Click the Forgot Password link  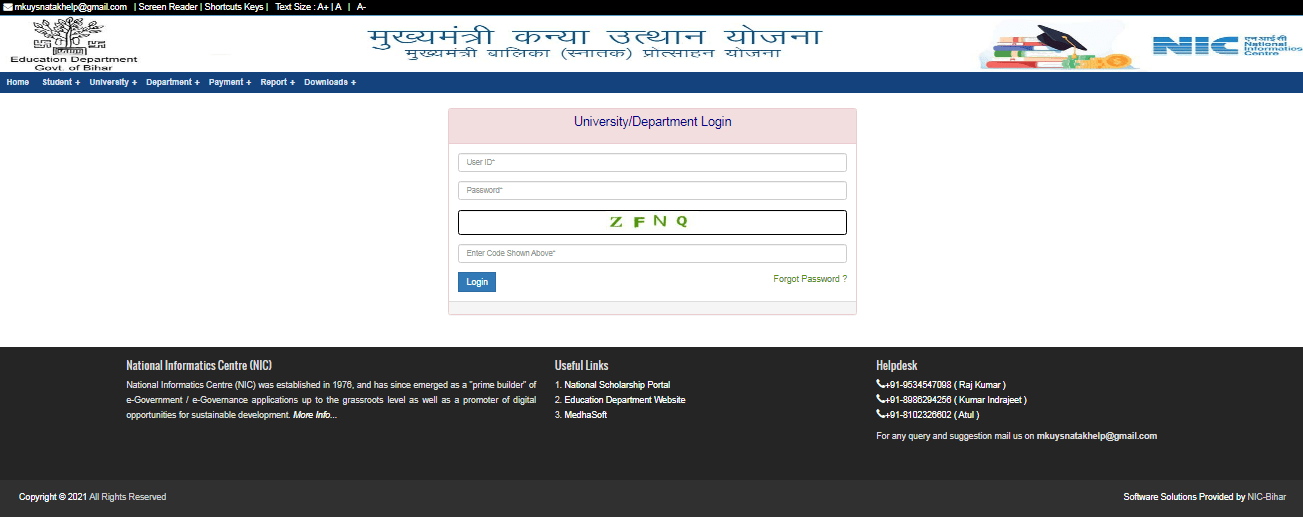coord(809,279)
